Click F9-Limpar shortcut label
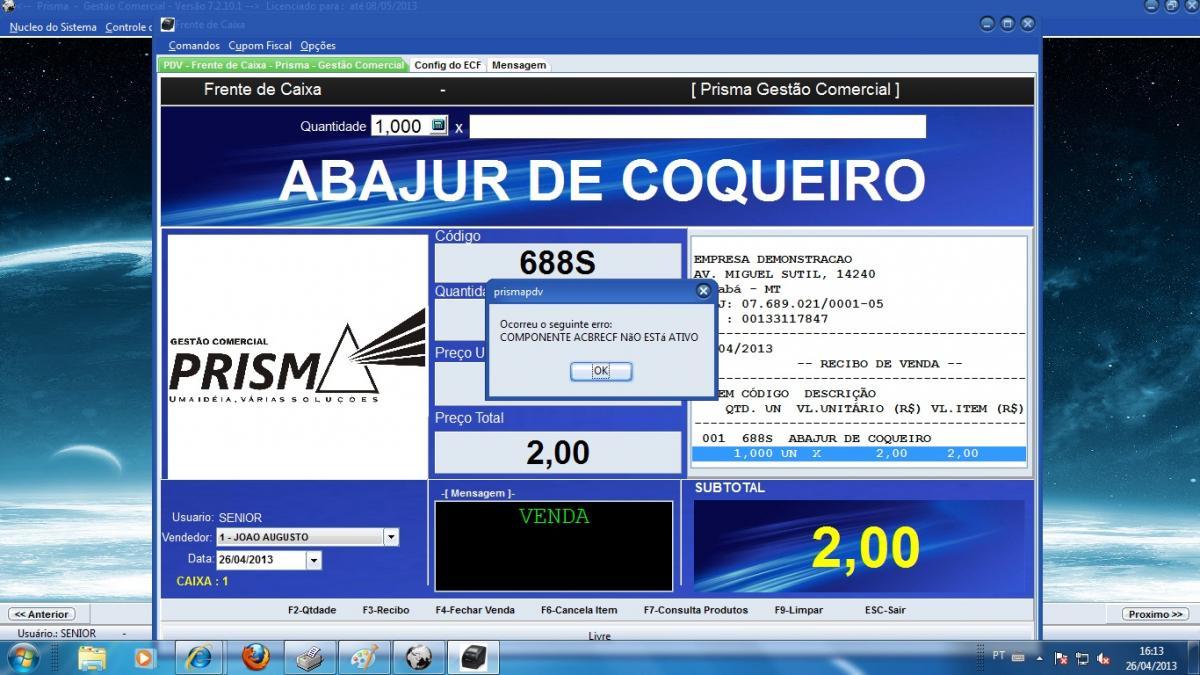This screenshot has height=675, width=1200. [x=798, y=610]
